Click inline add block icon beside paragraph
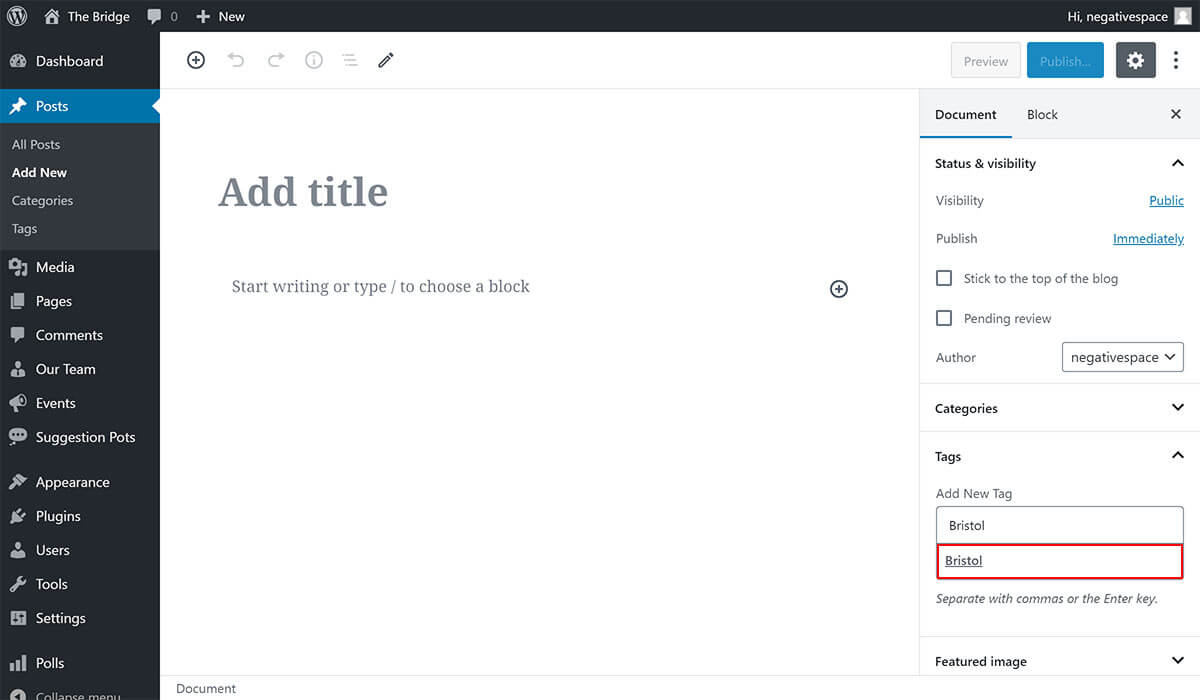The height and width of the screenshot is (700, 1200). point(839,289)
